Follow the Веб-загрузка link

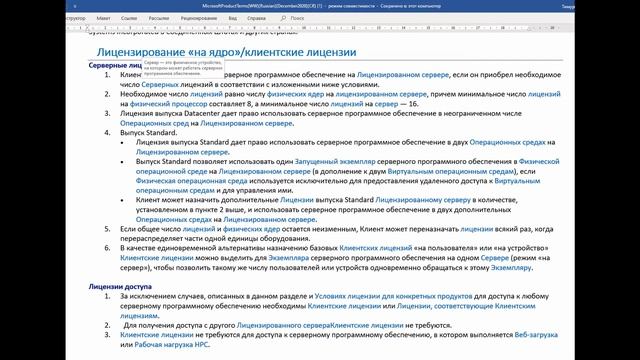[x=536, y=335]
